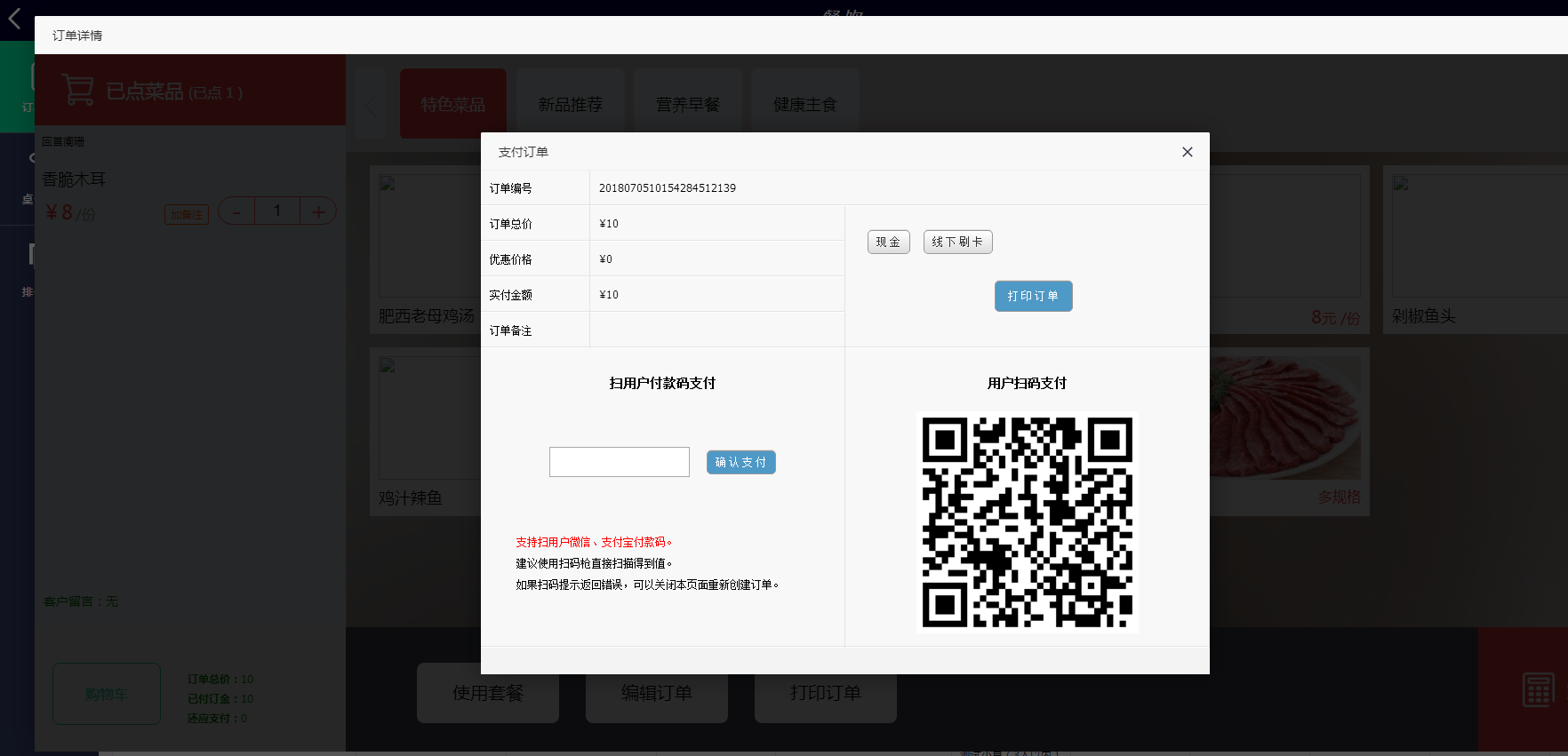Click the quantity field showing 1

point(277,211)
